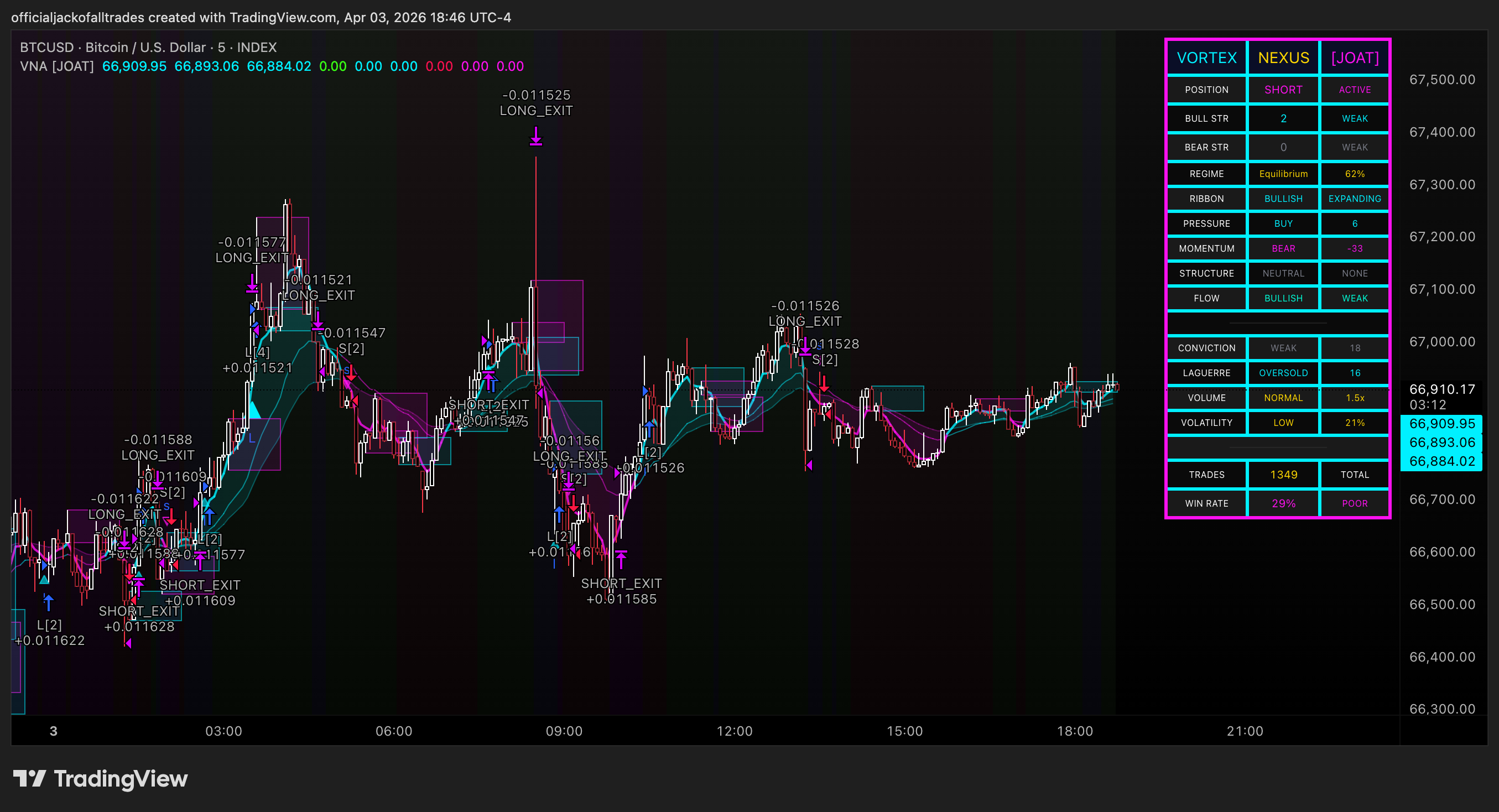
Task: Click the 66,893.06 value in indicator legend
Action: (x=206, y=66)
